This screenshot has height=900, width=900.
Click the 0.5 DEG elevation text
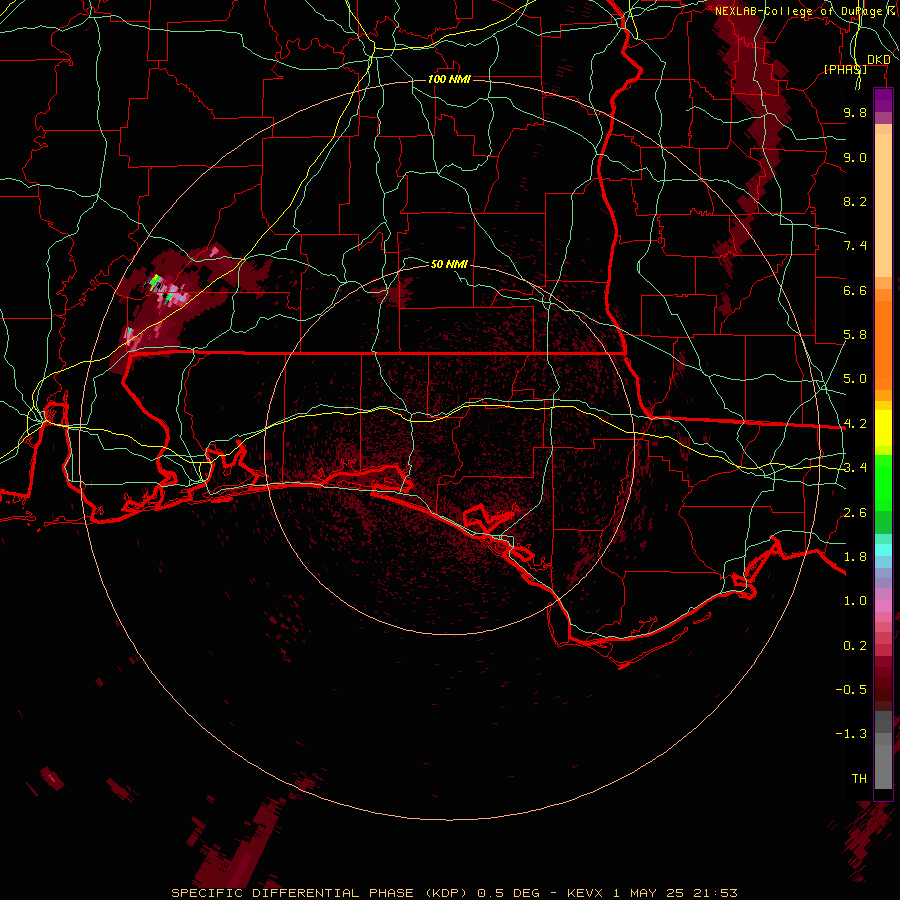[508, 893]
